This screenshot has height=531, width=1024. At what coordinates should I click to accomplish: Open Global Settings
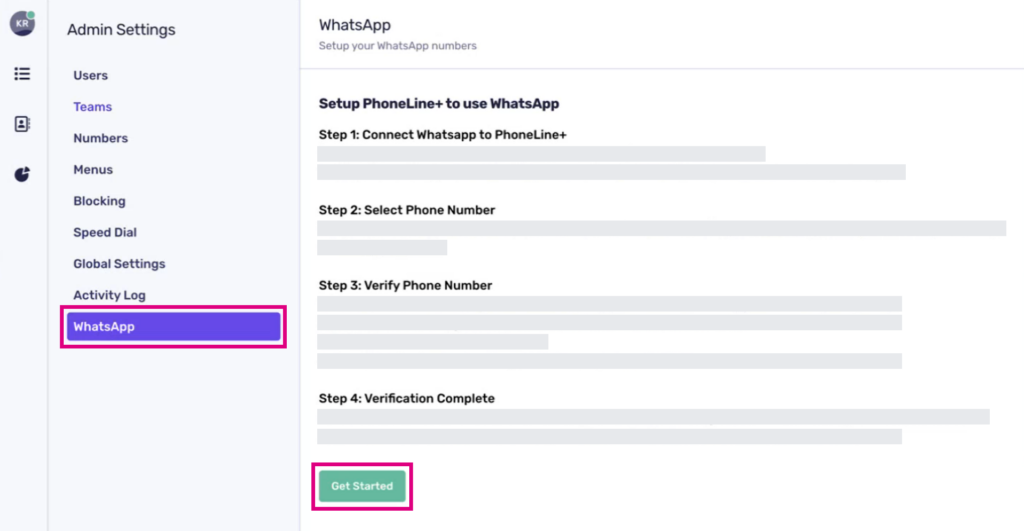[x=119, y=264]
